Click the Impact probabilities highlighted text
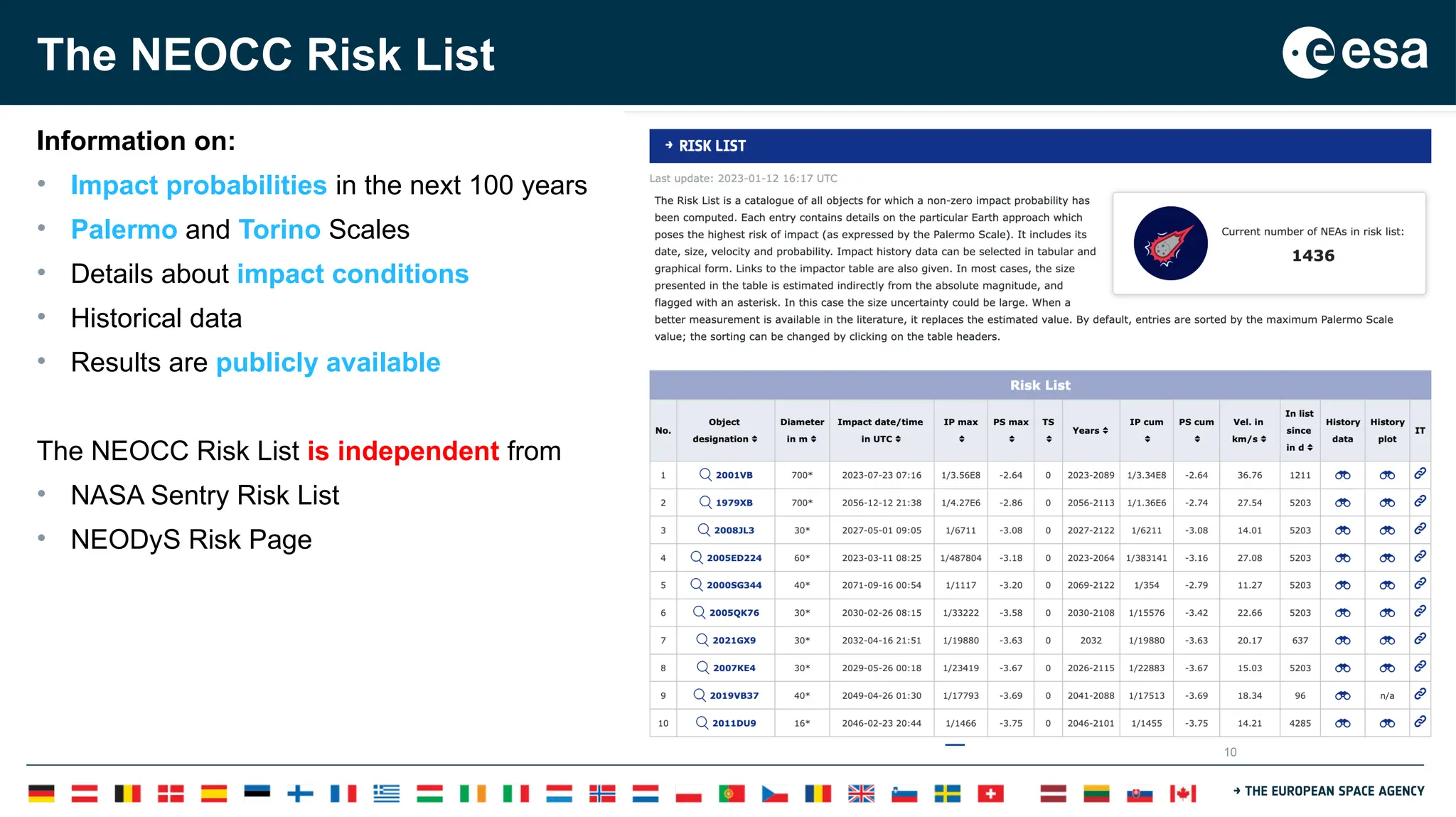Image resolution: width=1456 pixels, height=817 pixels. click(198, 186)
